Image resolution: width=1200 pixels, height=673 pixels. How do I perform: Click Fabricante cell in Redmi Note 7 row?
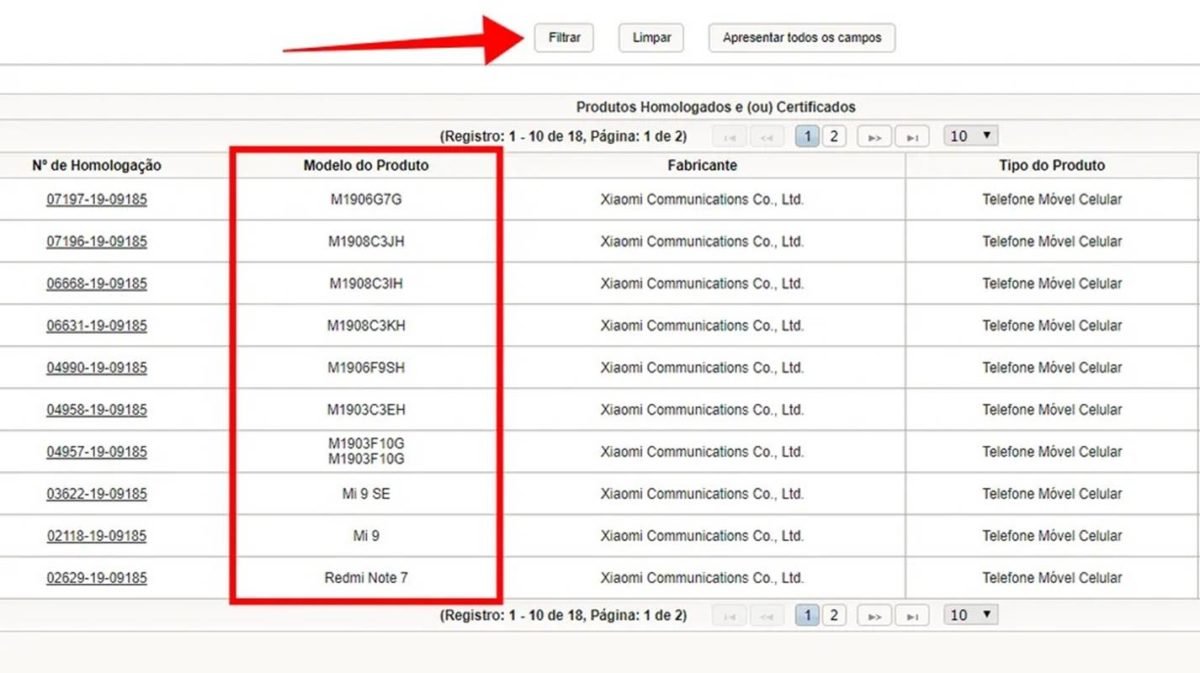(702, 577)
